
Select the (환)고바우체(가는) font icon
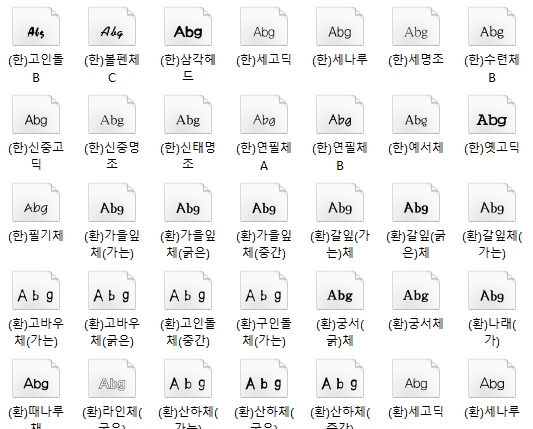coord(36,291)
